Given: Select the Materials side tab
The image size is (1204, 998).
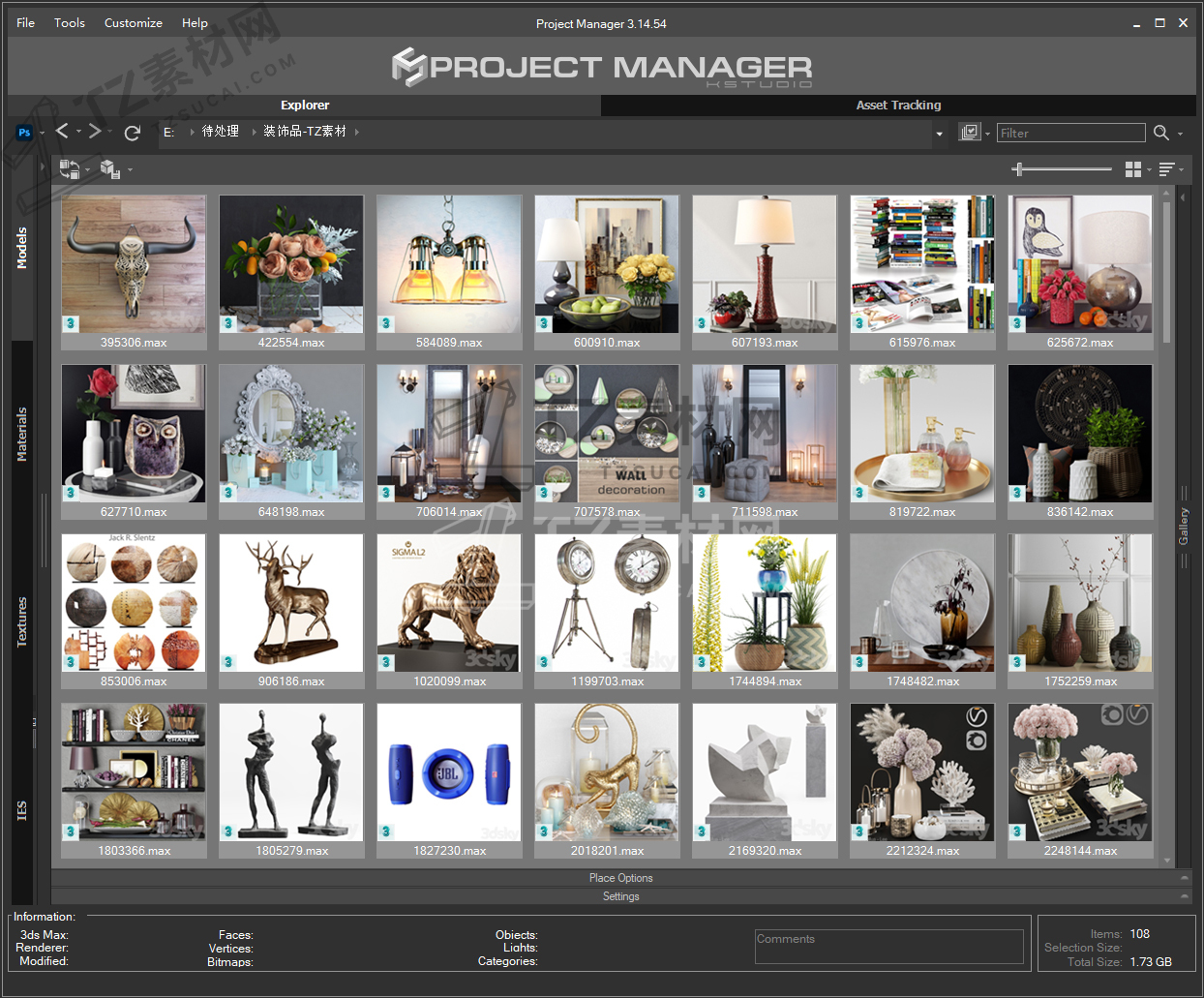Looking at the screenshot, I should [x=22, y=434].
